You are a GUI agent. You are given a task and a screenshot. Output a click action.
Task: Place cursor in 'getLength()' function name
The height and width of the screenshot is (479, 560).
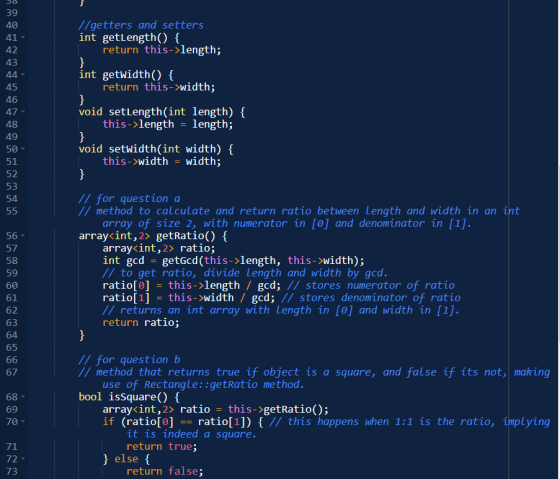coord(135,38)
